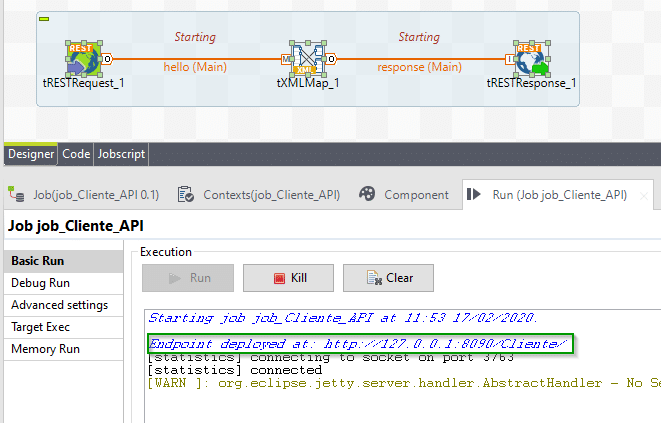Select the tRESTRequest_1 component icon

[84, 59]
